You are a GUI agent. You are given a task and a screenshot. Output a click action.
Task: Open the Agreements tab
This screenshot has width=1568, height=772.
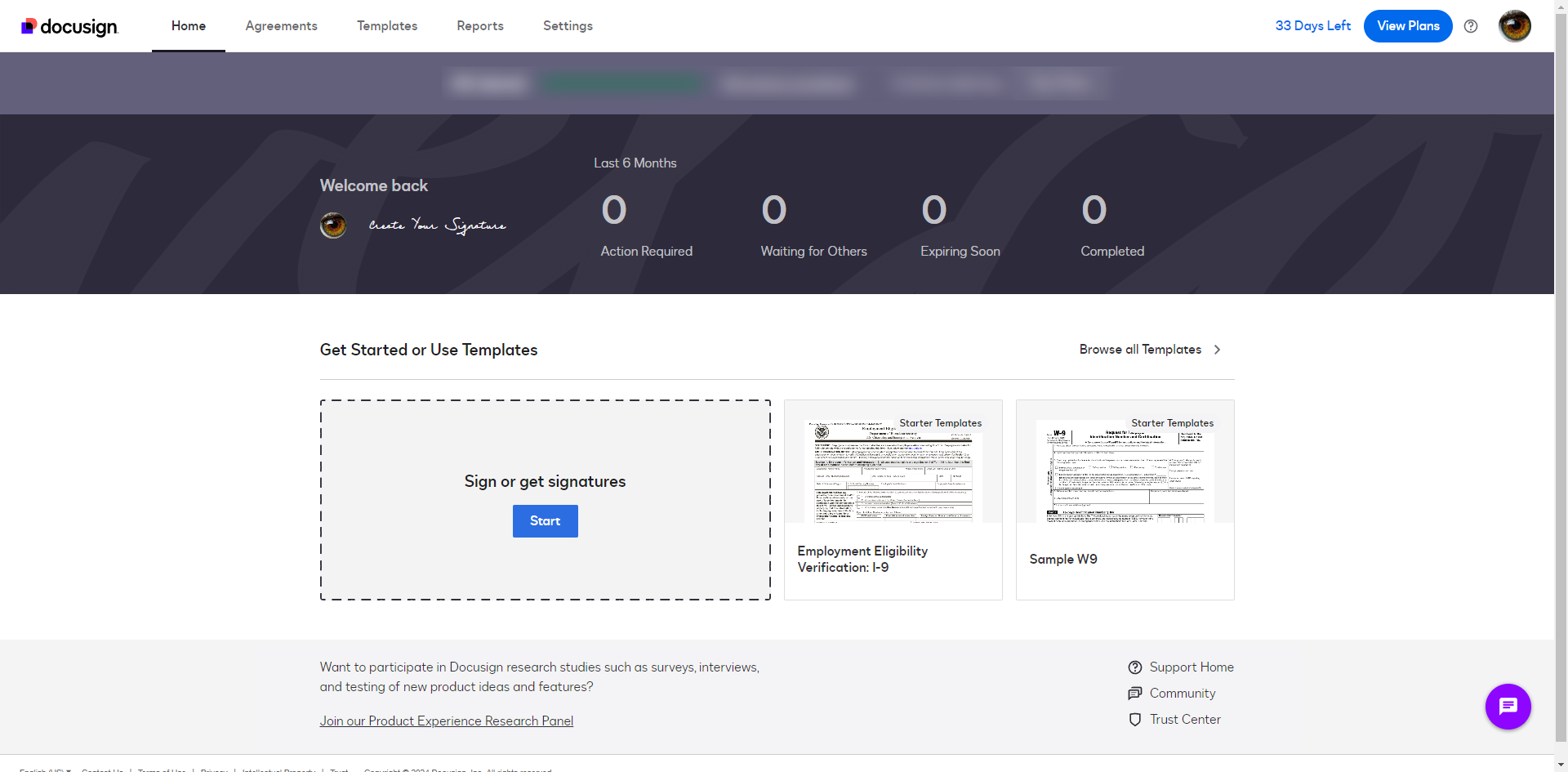pos(282,26)
